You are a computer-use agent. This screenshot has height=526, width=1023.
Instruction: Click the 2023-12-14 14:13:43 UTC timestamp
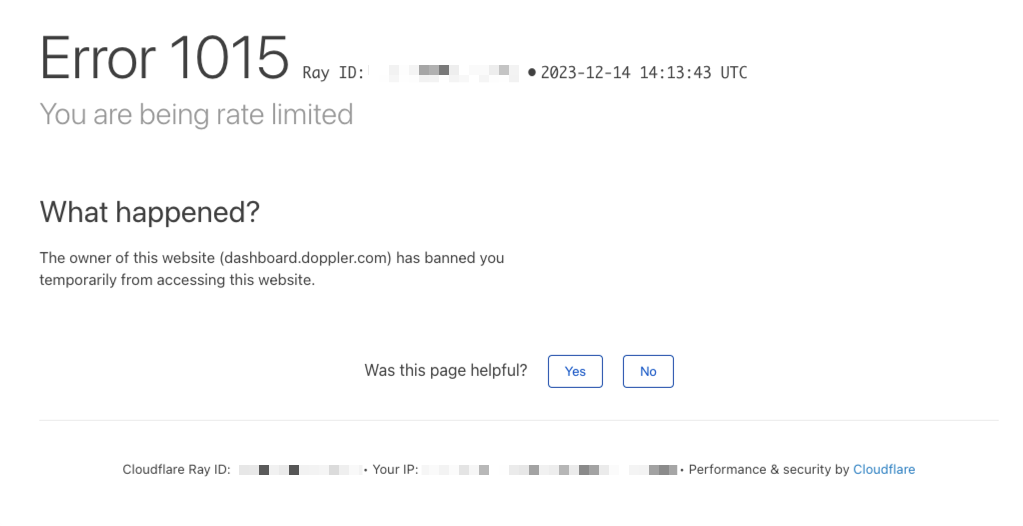pos(644,72)
